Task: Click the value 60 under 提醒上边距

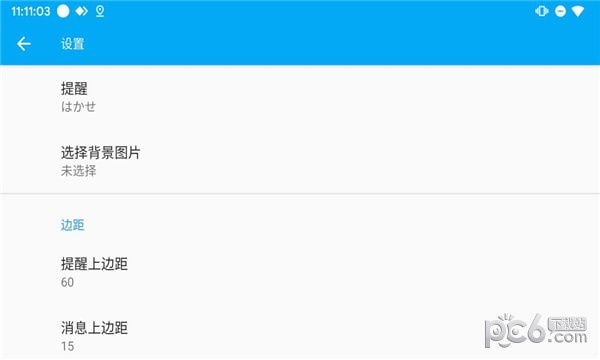Action: (67, 282)
